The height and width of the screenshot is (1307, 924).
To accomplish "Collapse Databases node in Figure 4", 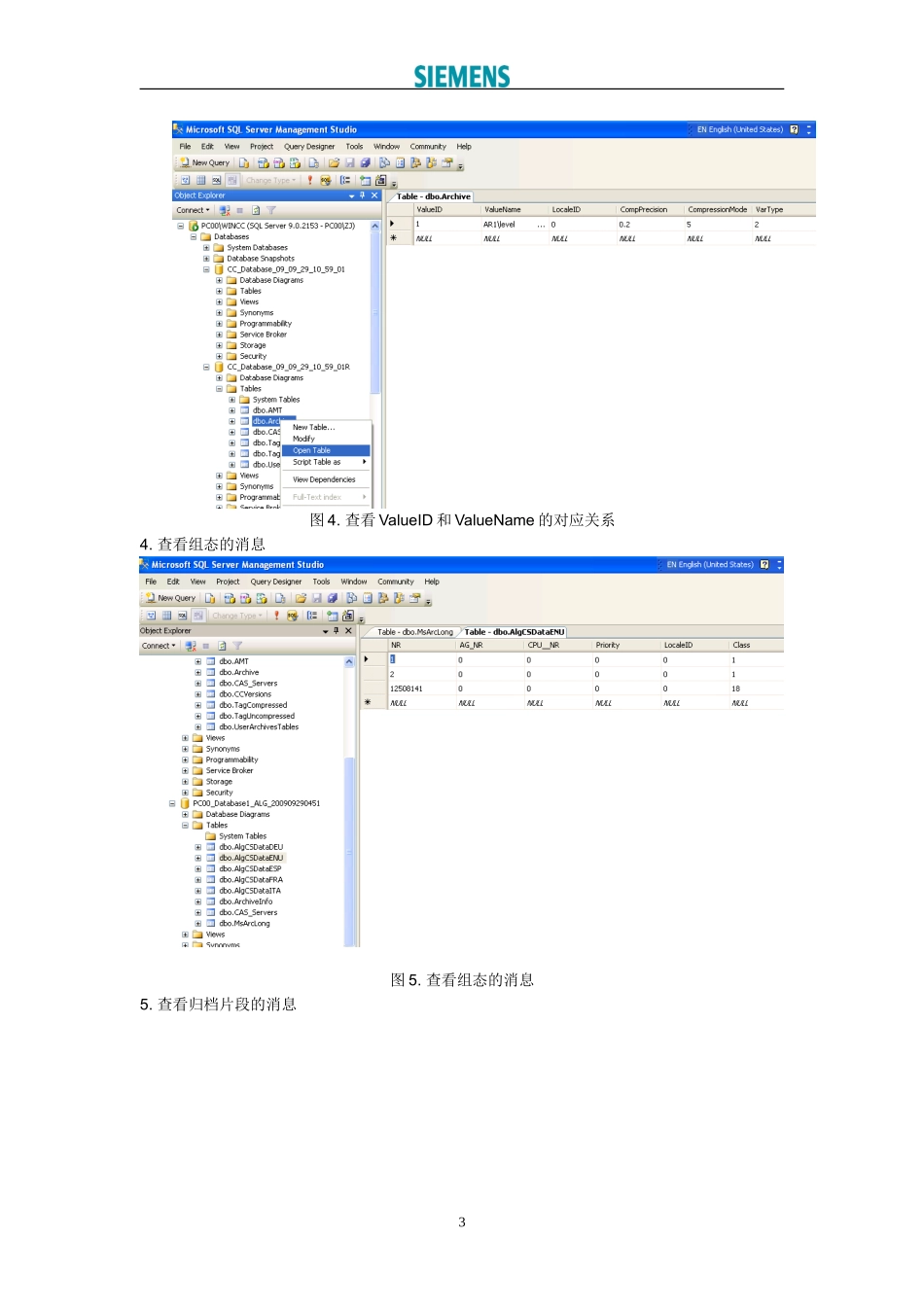I will tap(193, 237).
